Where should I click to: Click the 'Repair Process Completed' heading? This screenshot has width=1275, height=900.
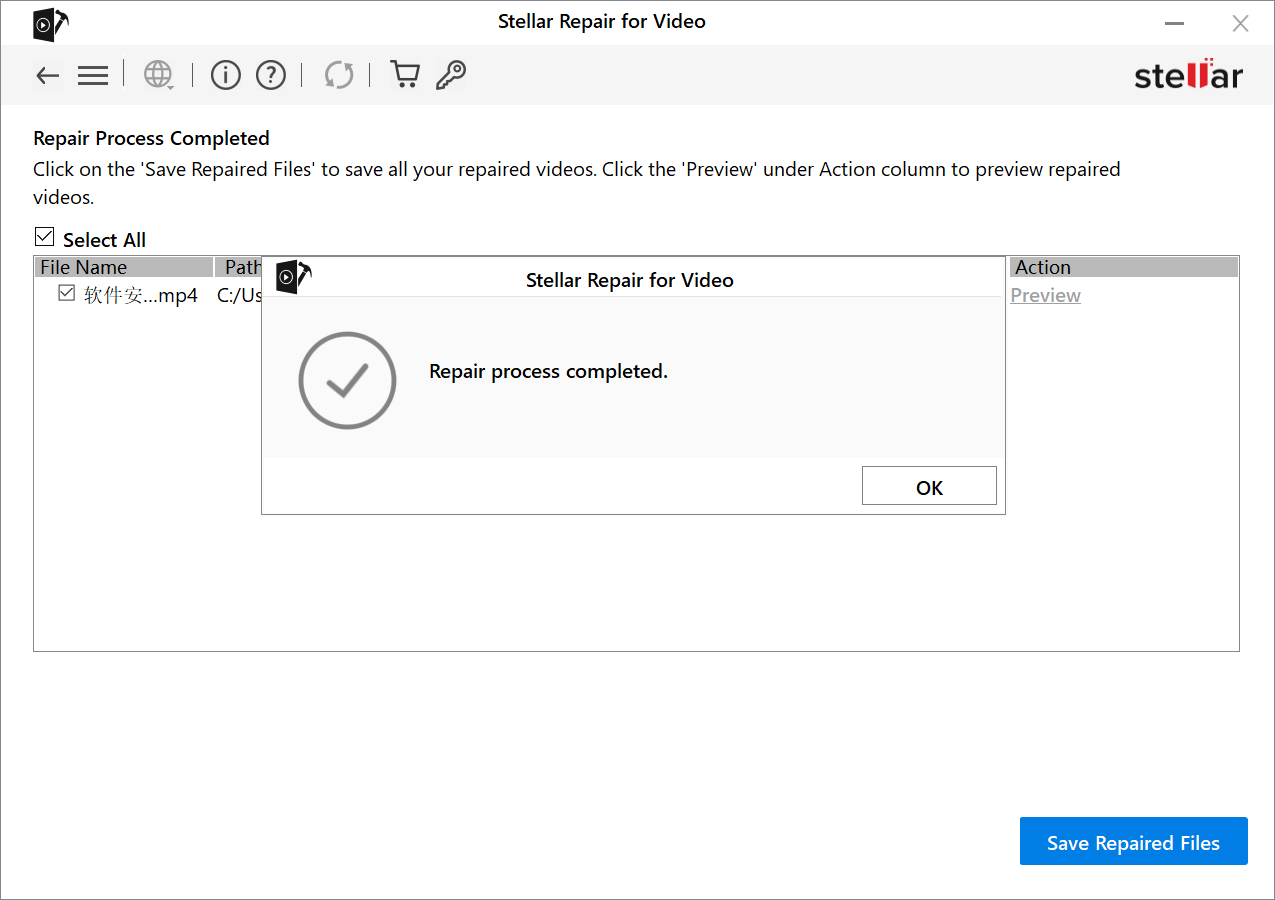[152, 138]
